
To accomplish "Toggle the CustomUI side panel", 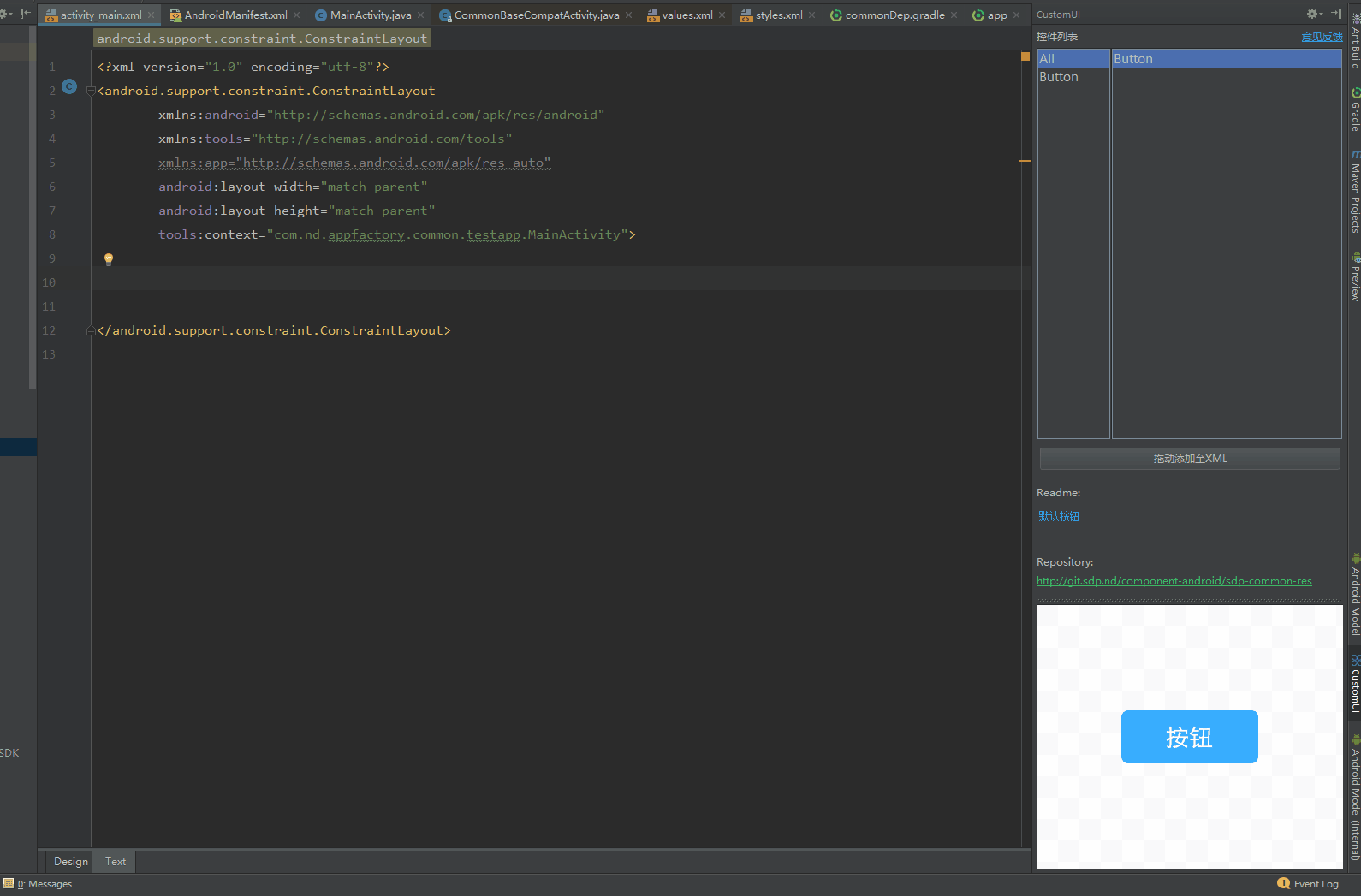I will tap(1355, 685).
